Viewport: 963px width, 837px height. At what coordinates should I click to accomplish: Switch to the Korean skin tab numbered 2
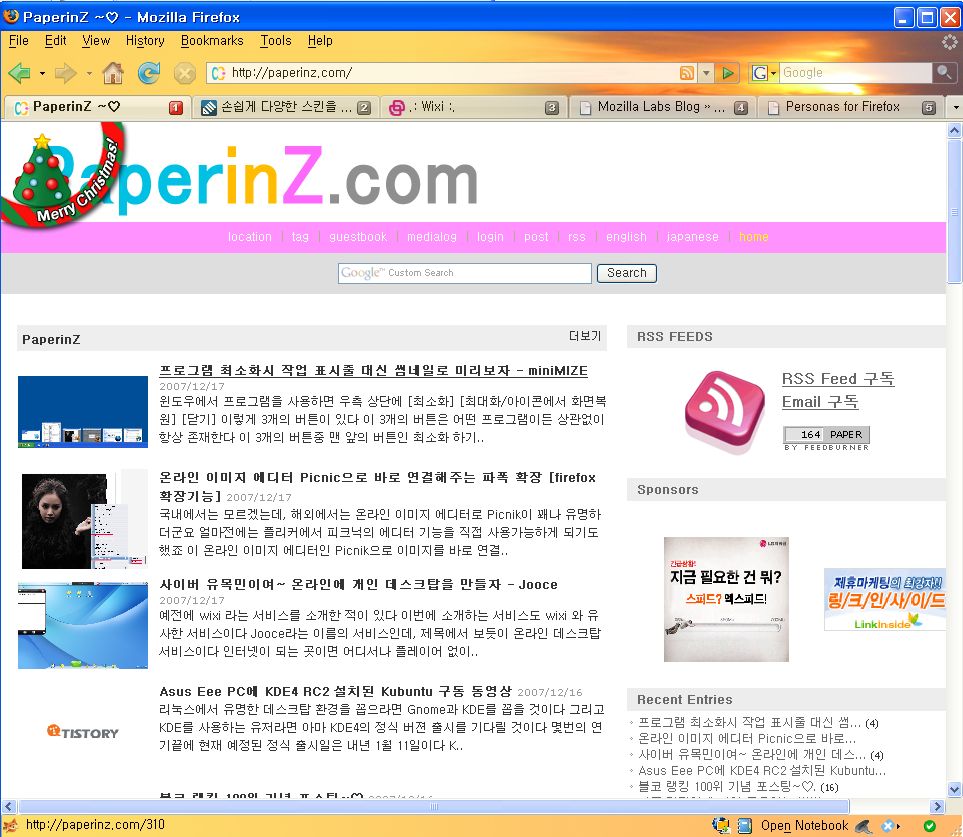click(286, 107)
